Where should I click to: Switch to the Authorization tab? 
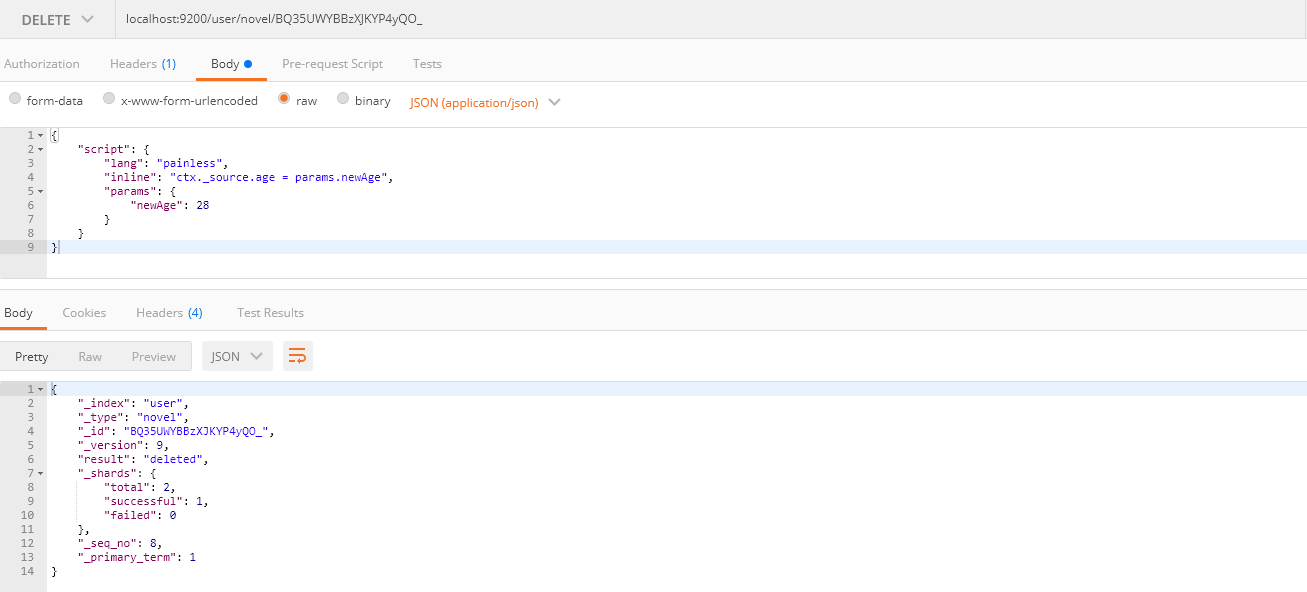click(42, 64)
